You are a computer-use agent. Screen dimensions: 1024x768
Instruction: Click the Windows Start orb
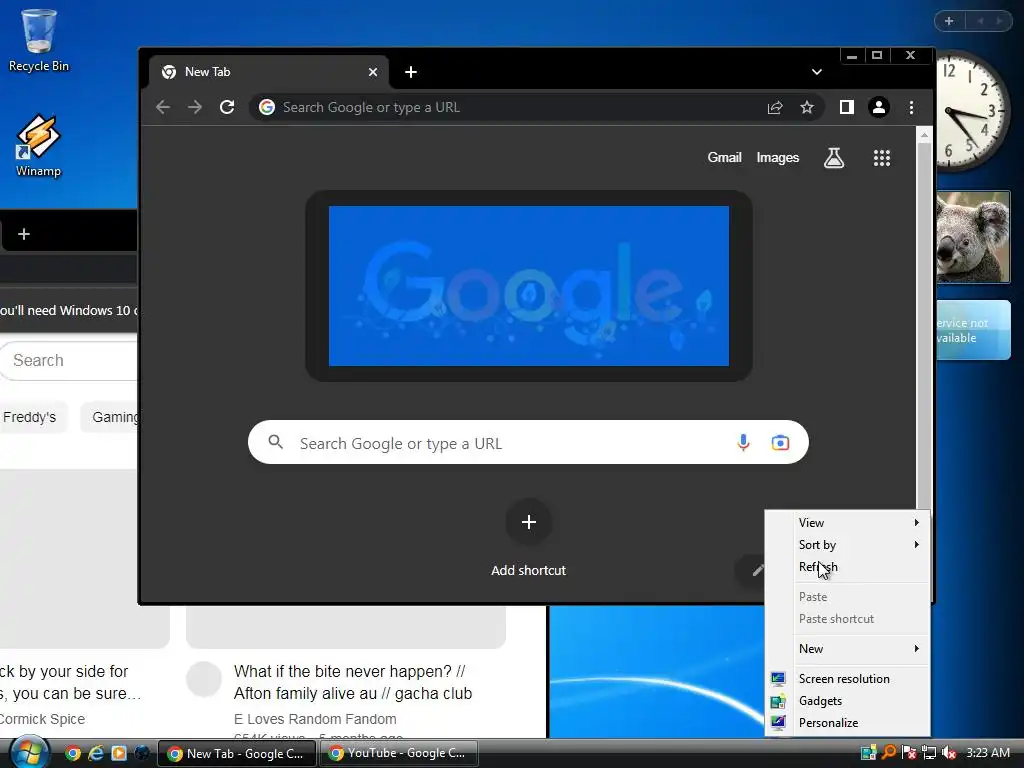(27, 753)
